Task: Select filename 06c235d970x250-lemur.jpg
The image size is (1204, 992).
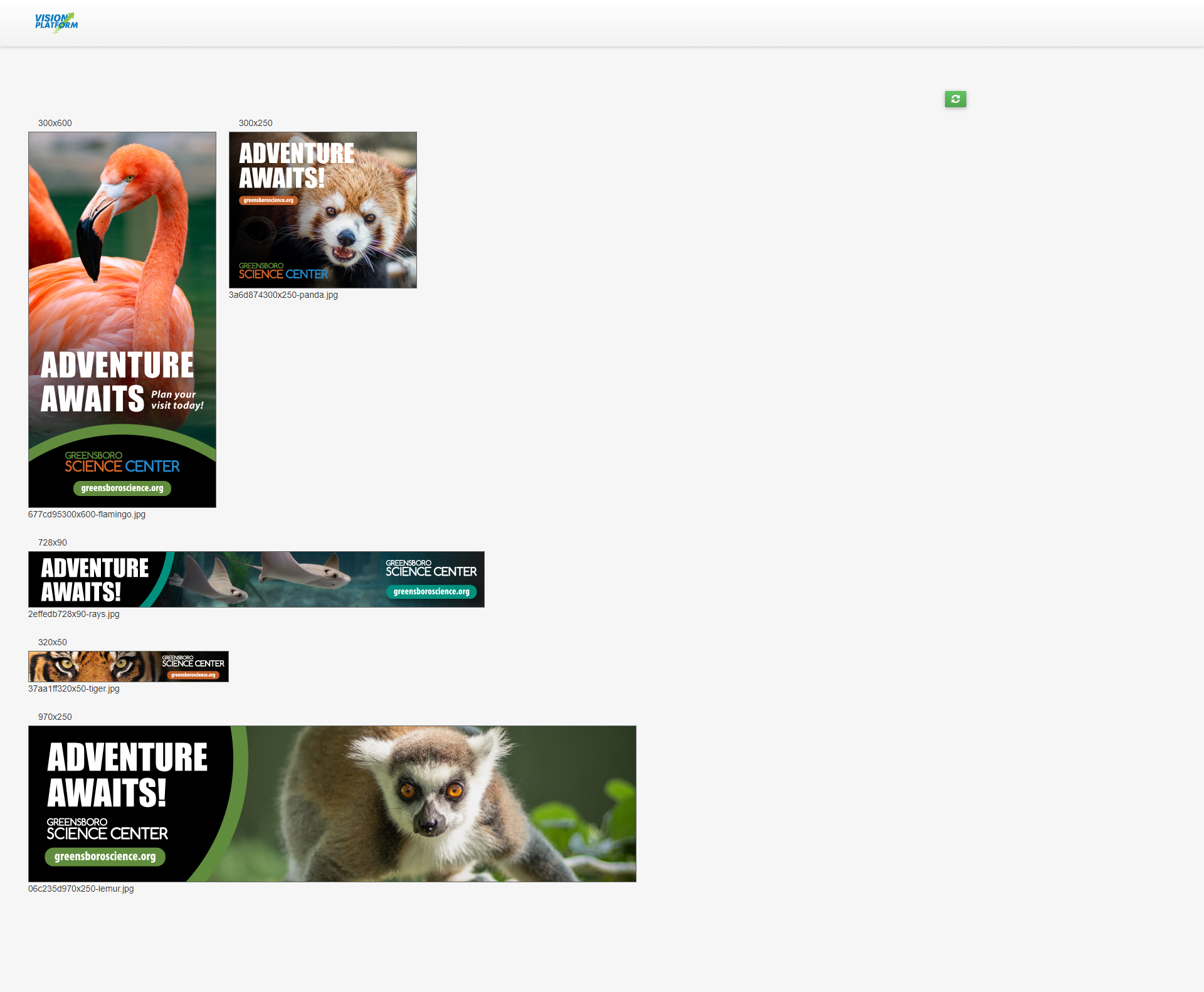Action: [x=81, y=889]
